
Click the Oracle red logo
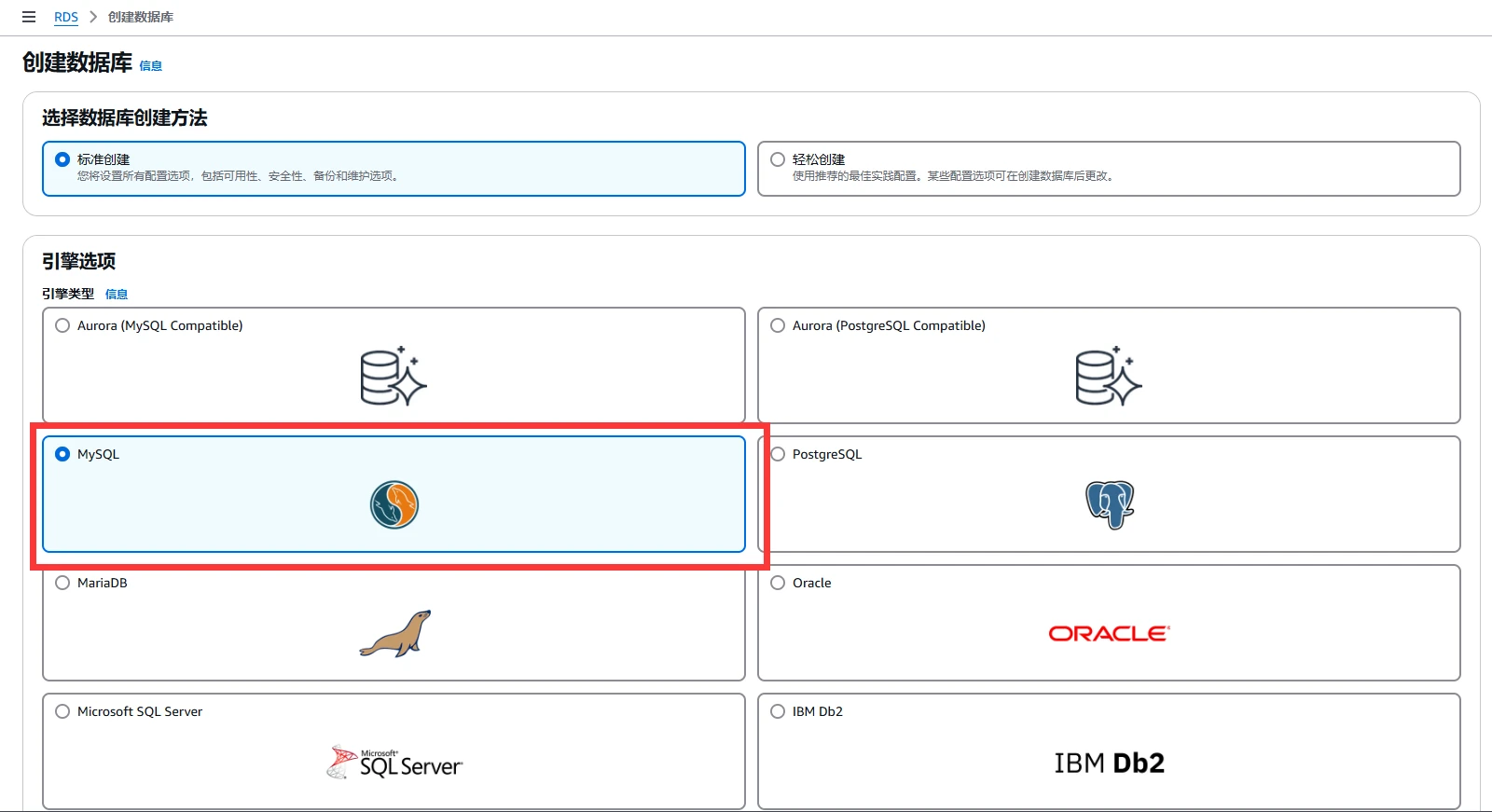[x=1110, y=634]
